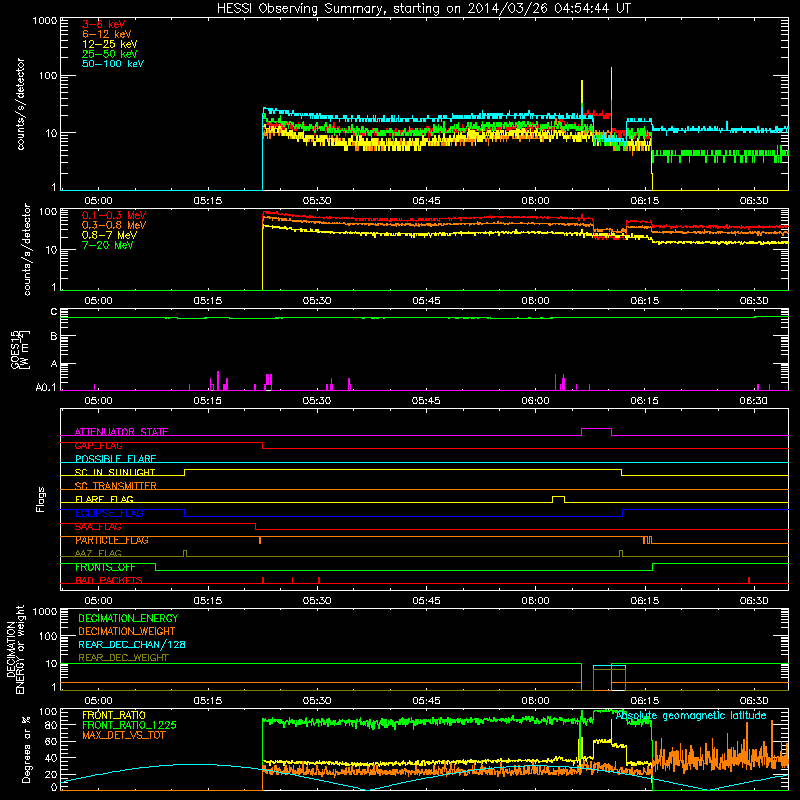Click the SC_IN_SUNLIGHT flag label

coord(115,472)
